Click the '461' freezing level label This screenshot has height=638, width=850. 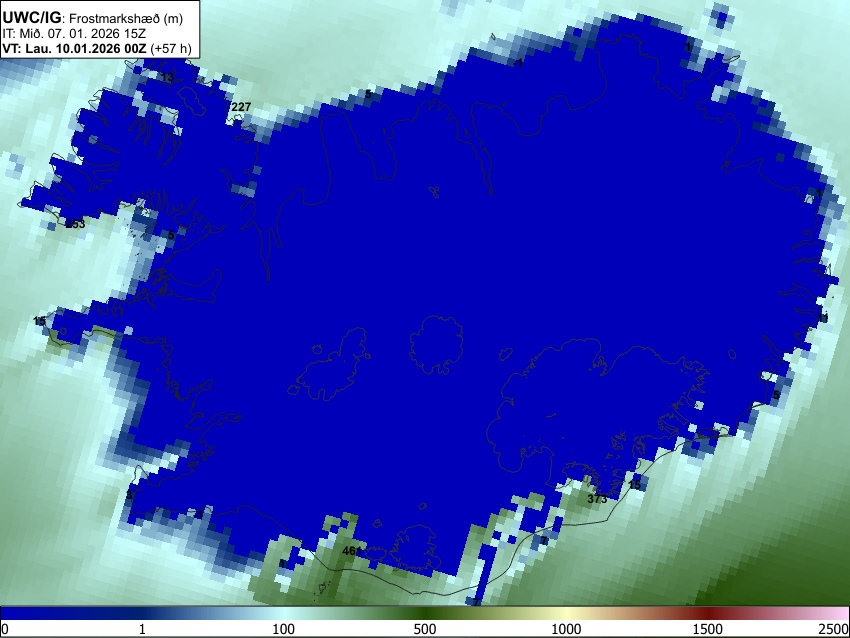click(x=352, y=551)
